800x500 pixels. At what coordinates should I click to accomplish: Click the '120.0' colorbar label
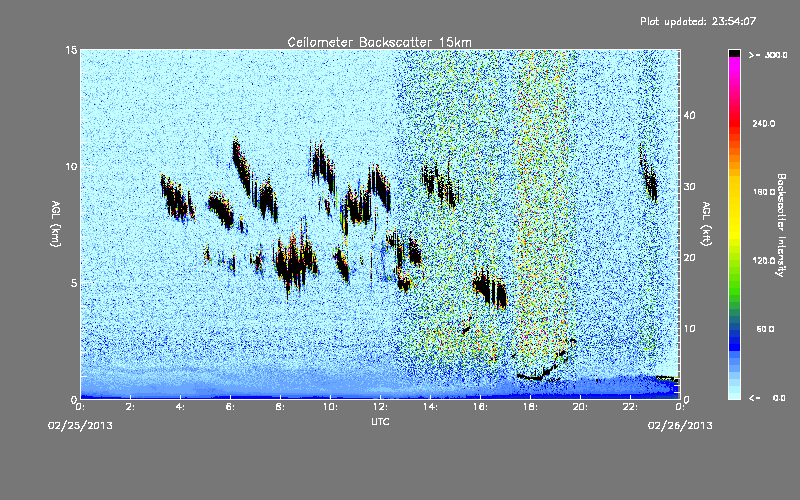point(764,261)
